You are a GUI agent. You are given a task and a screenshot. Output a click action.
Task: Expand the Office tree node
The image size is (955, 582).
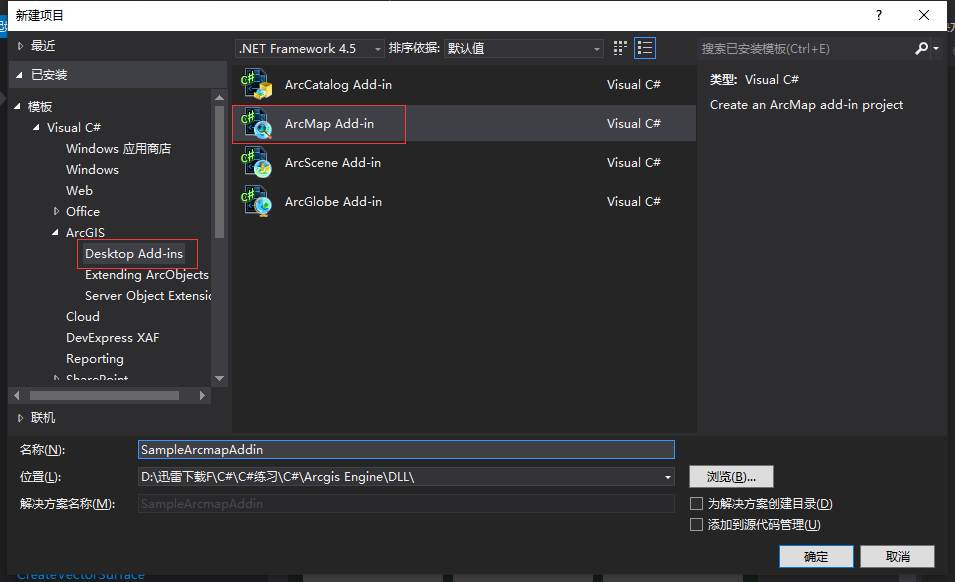(56, 211)
